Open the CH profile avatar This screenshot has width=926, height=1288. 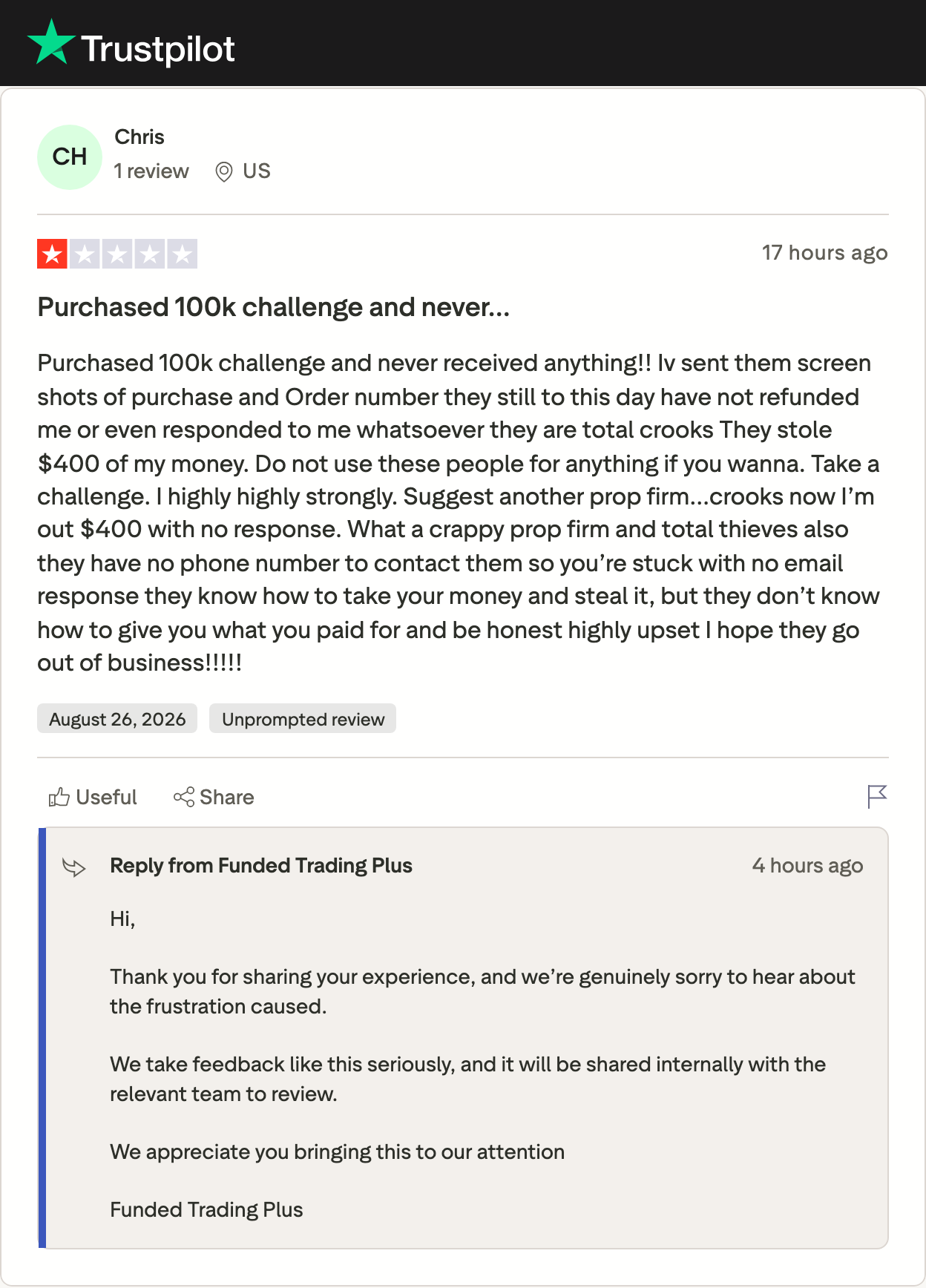click(70, 157)
